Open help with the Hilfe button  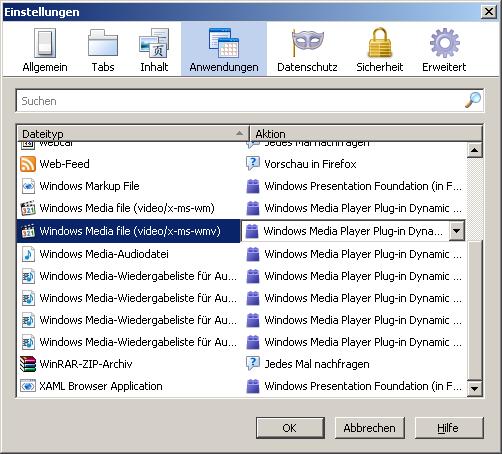point(449,428)
